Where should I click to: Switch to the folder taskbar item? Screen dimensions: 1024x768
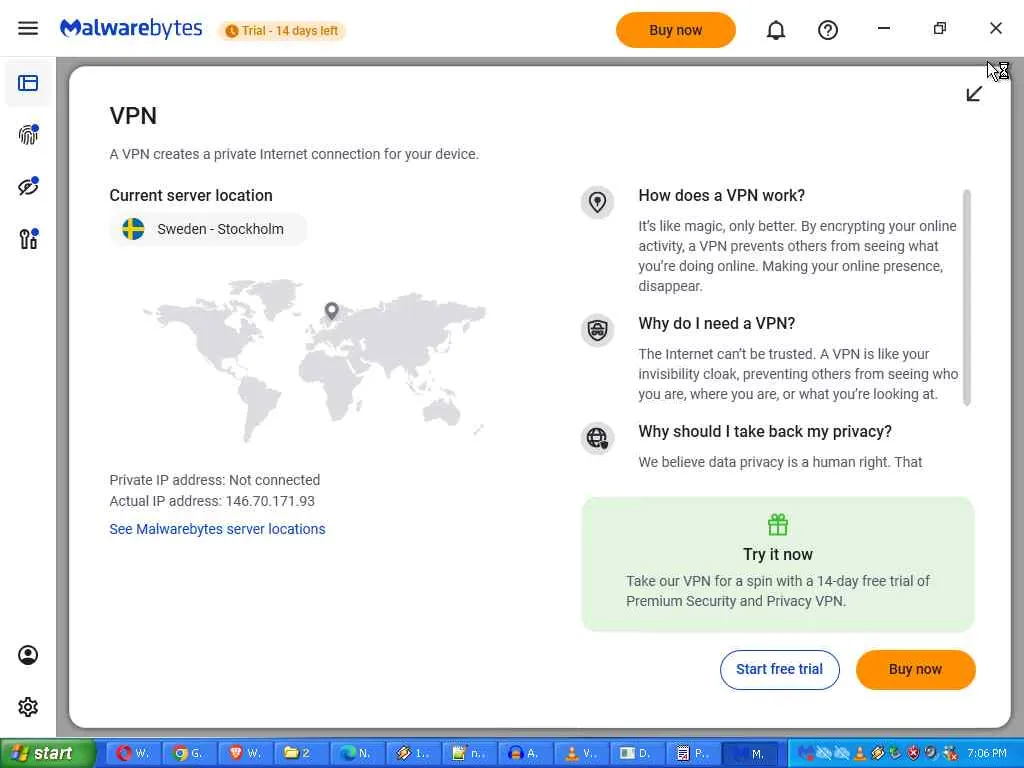(x=301, y=754)
